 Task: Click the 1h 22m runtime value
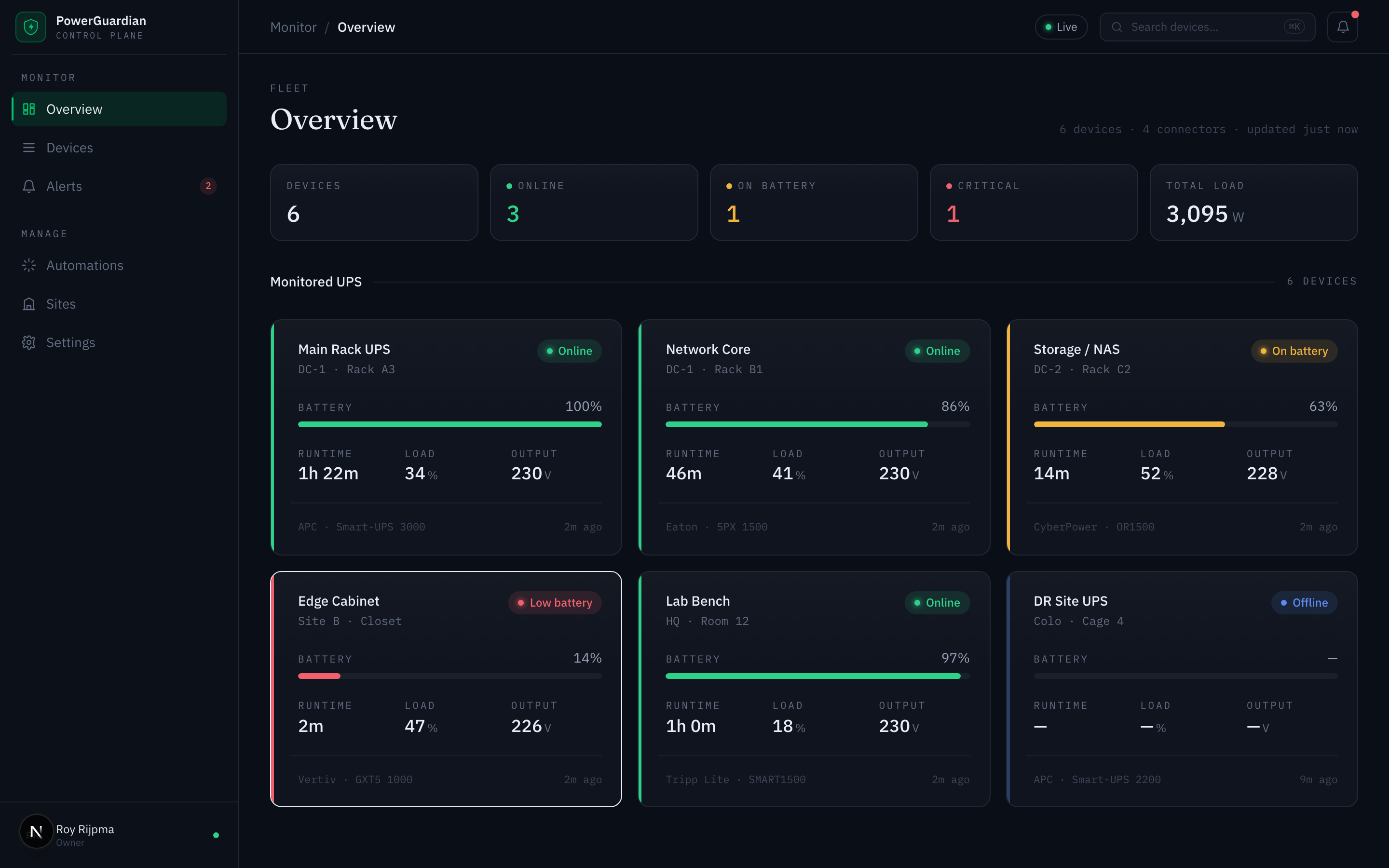[328, 474]
